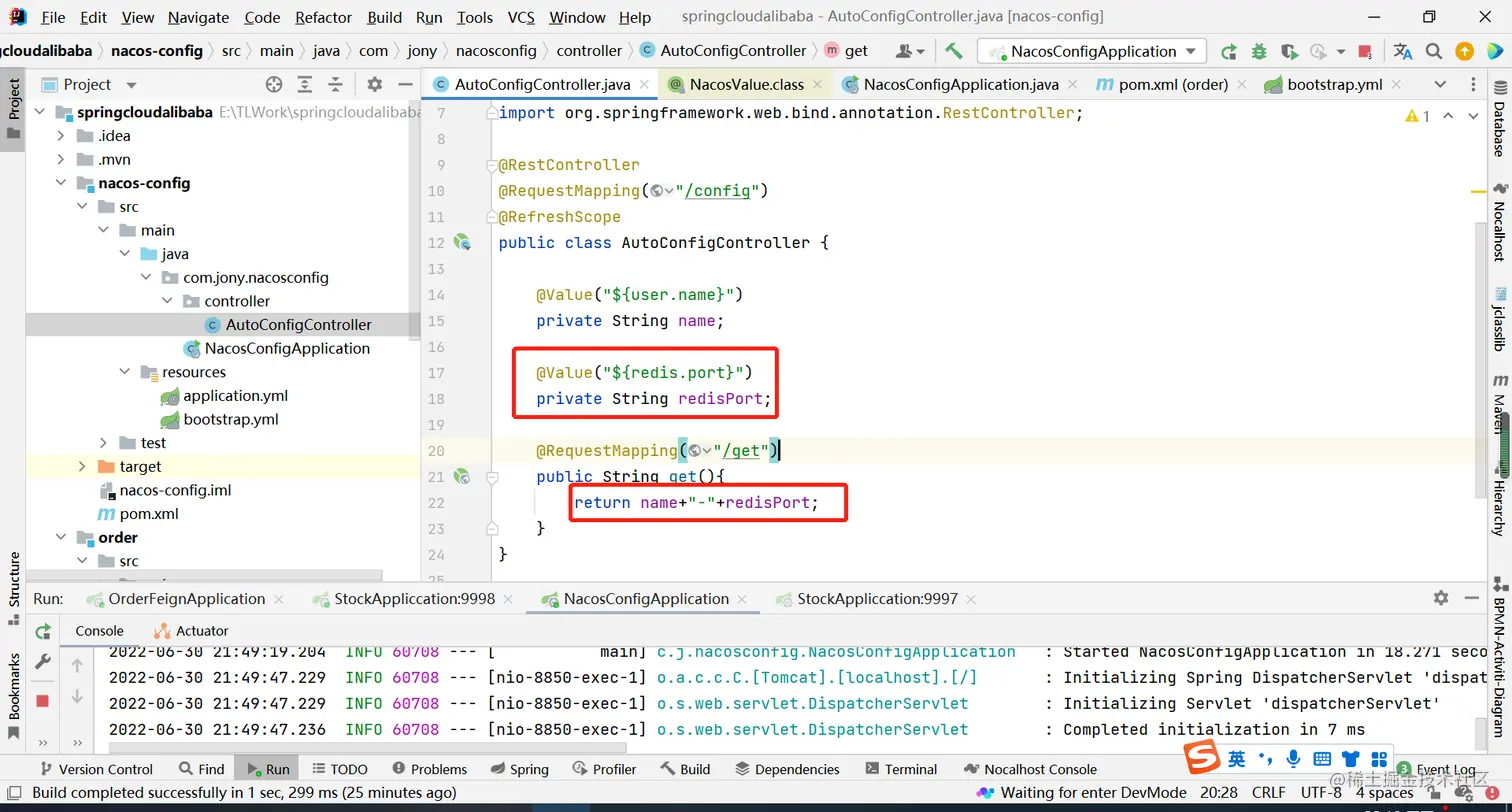The height and width of the screenshot is (812, 1512).
Task: Switch to bootstrap.yml editor tab
Action: click(1334, 84)
